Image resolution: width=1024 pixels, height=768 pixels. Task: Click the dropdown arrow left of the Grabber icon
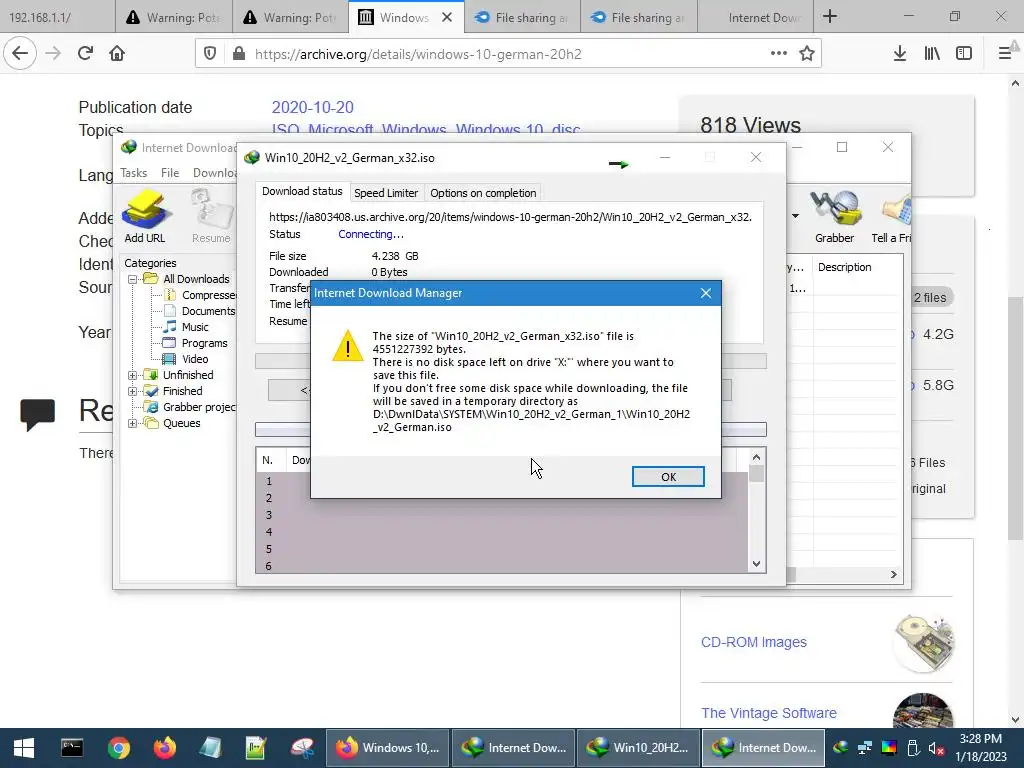795,216
